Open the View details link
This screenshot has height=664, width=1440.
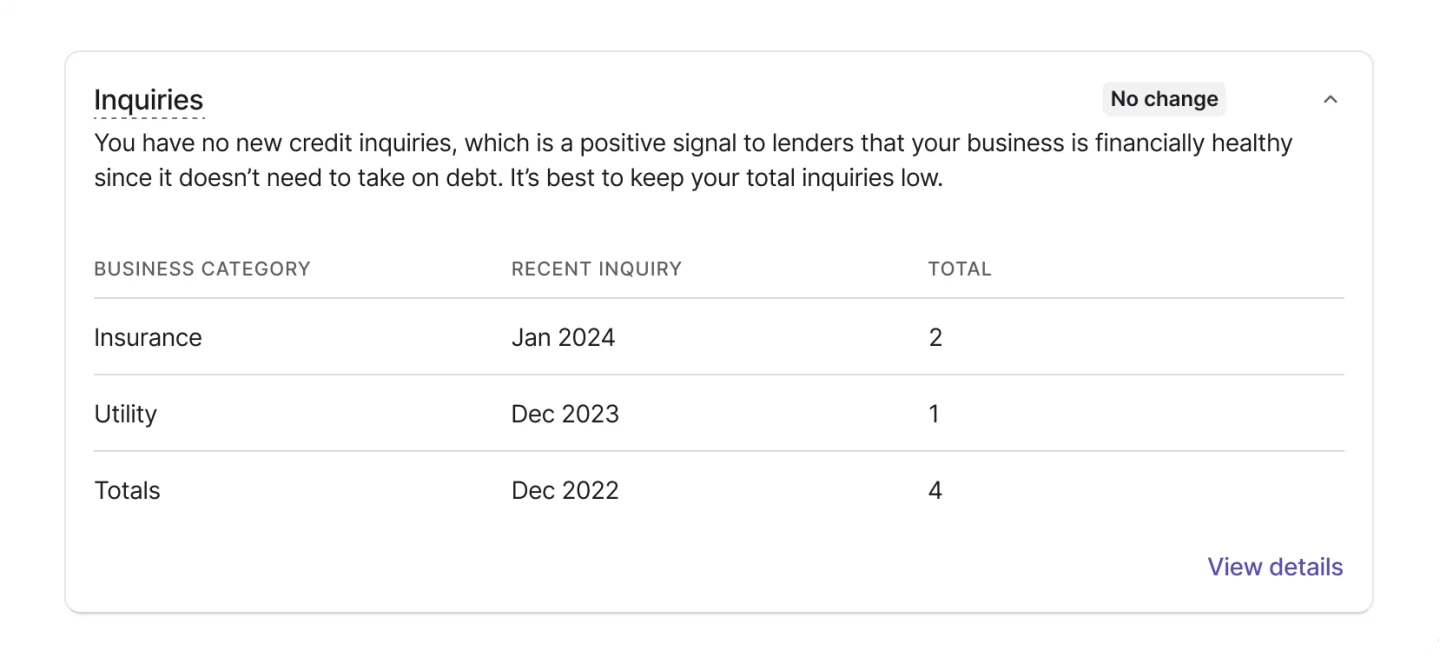click(x=1275, y=567)
